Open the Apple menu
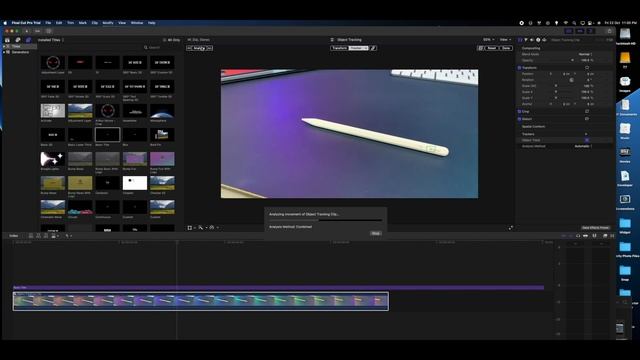This screenshot has height=360, width=640. click(x=5, y=23)
